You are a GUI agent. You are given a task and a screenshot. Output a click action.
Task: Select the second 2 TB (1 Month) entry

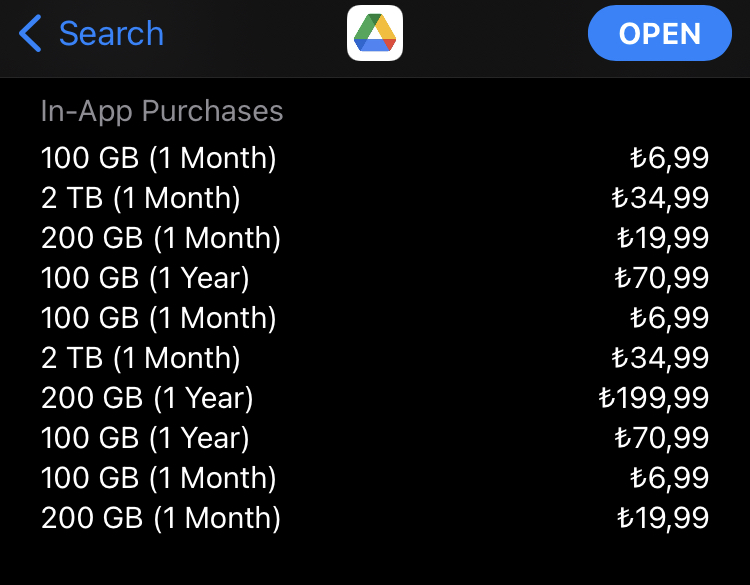click(375, 358)
